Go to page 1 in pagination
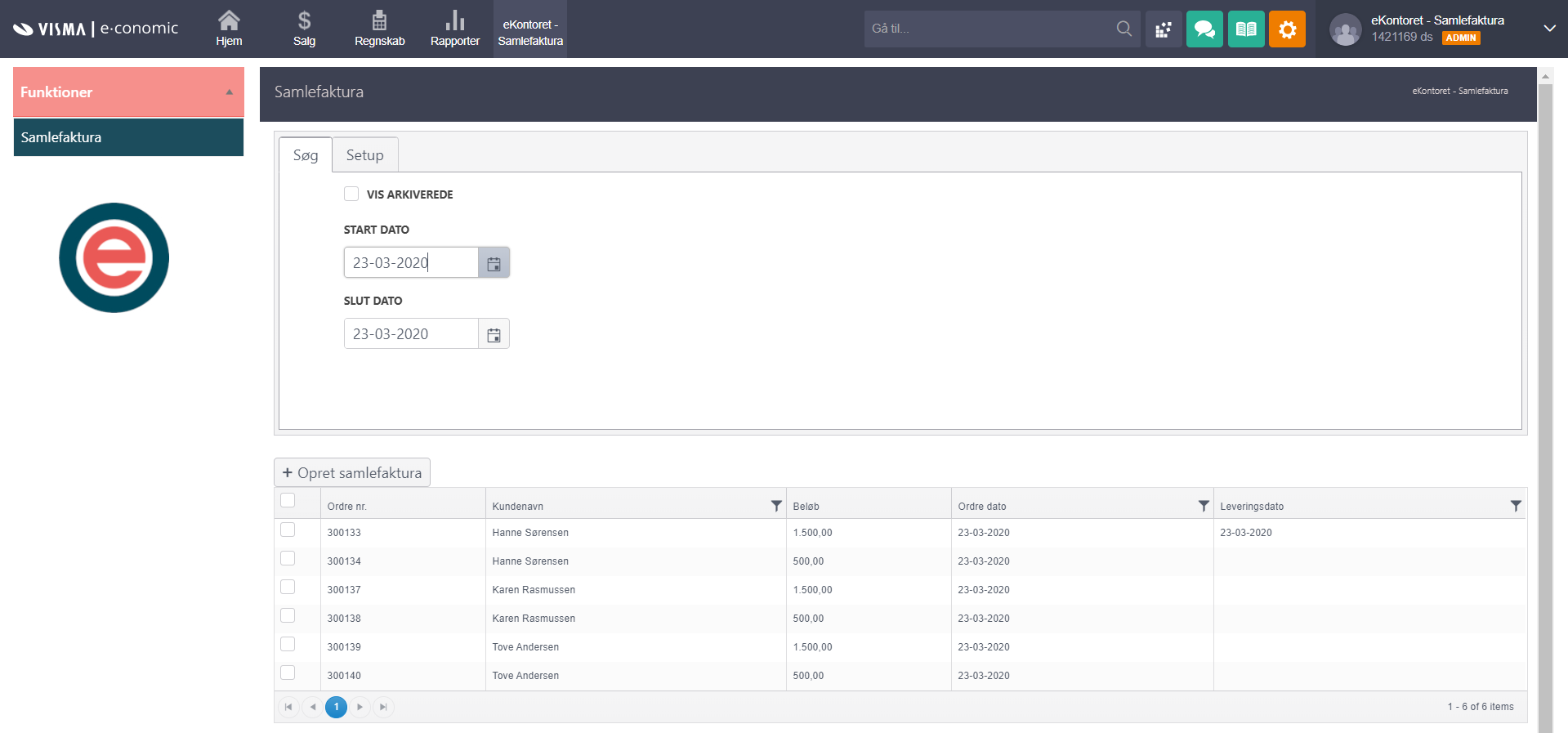This screenshot has height=733, width=1568. point(336,707)
